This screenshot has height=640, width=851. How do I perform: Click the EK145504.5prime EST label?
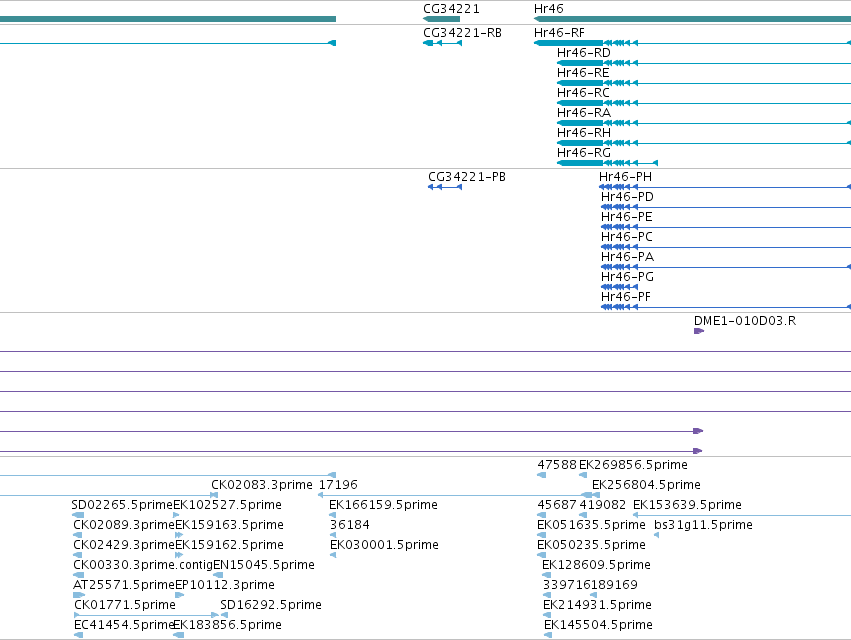tap(598, 624)
